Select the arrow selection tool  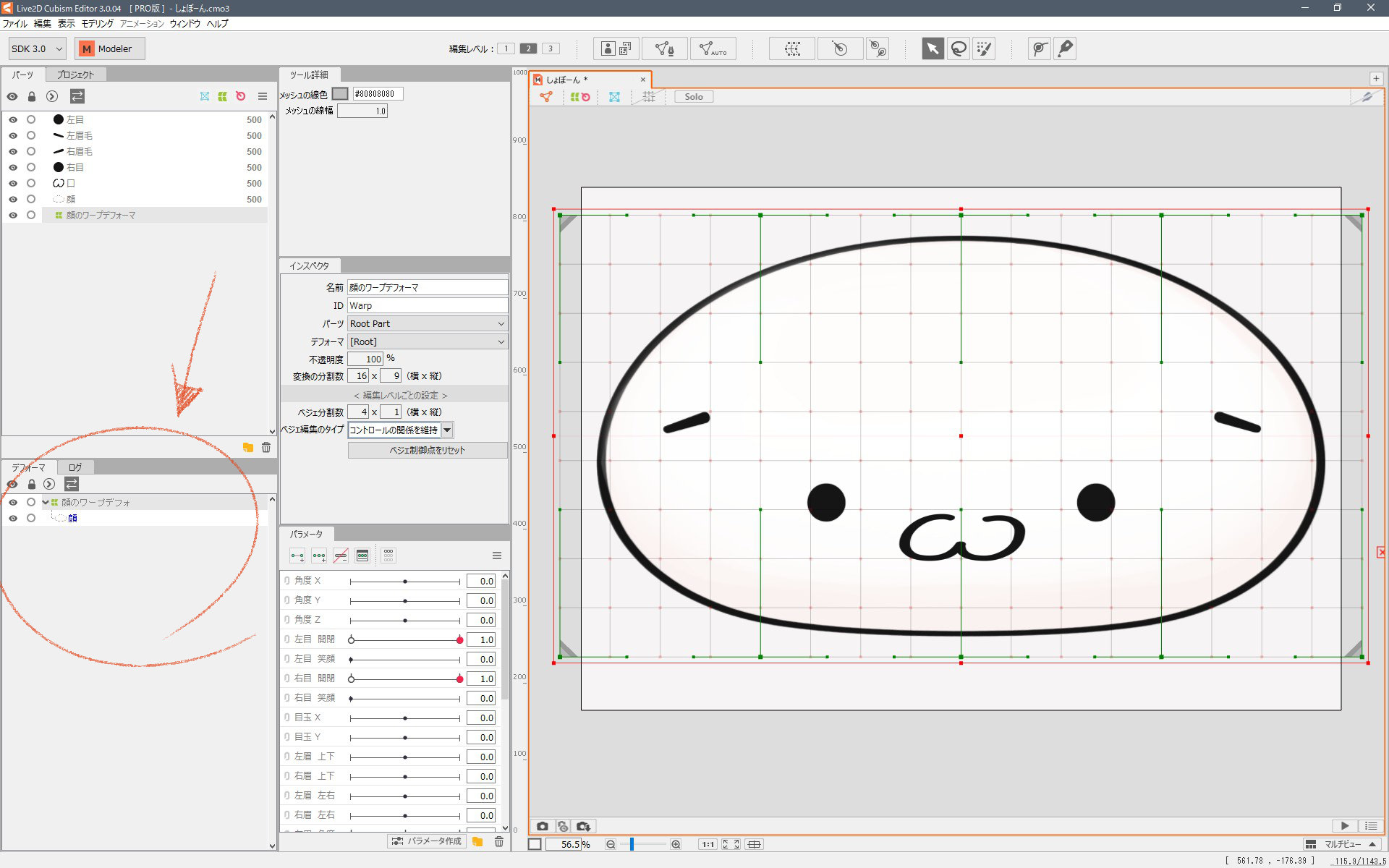[x=933, y=48]
